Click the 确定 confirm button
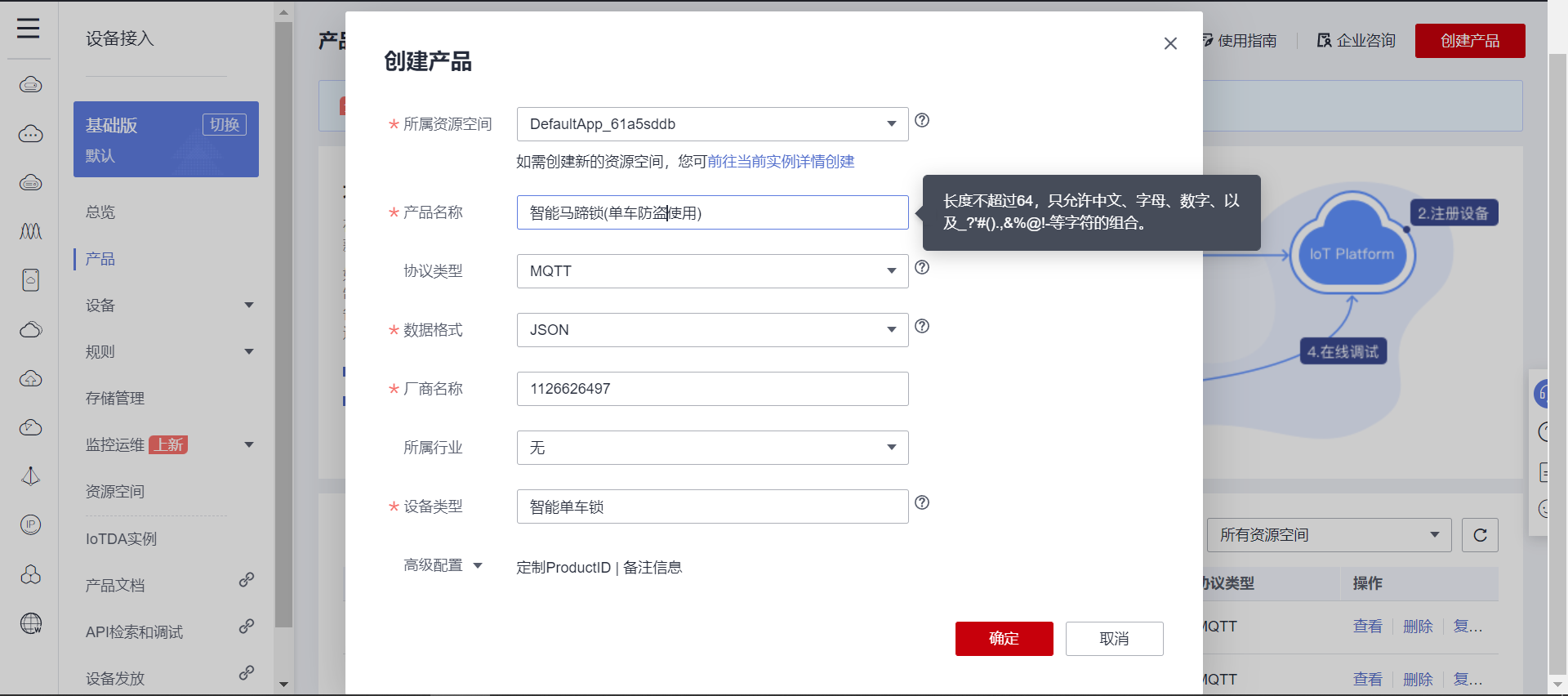1568x696 pixels. 1004,639
